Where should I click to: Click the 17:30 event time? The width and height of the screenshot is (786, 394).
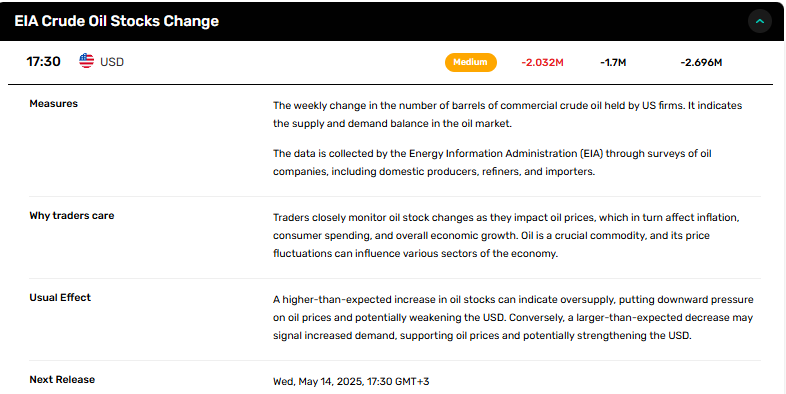[44, 62]
